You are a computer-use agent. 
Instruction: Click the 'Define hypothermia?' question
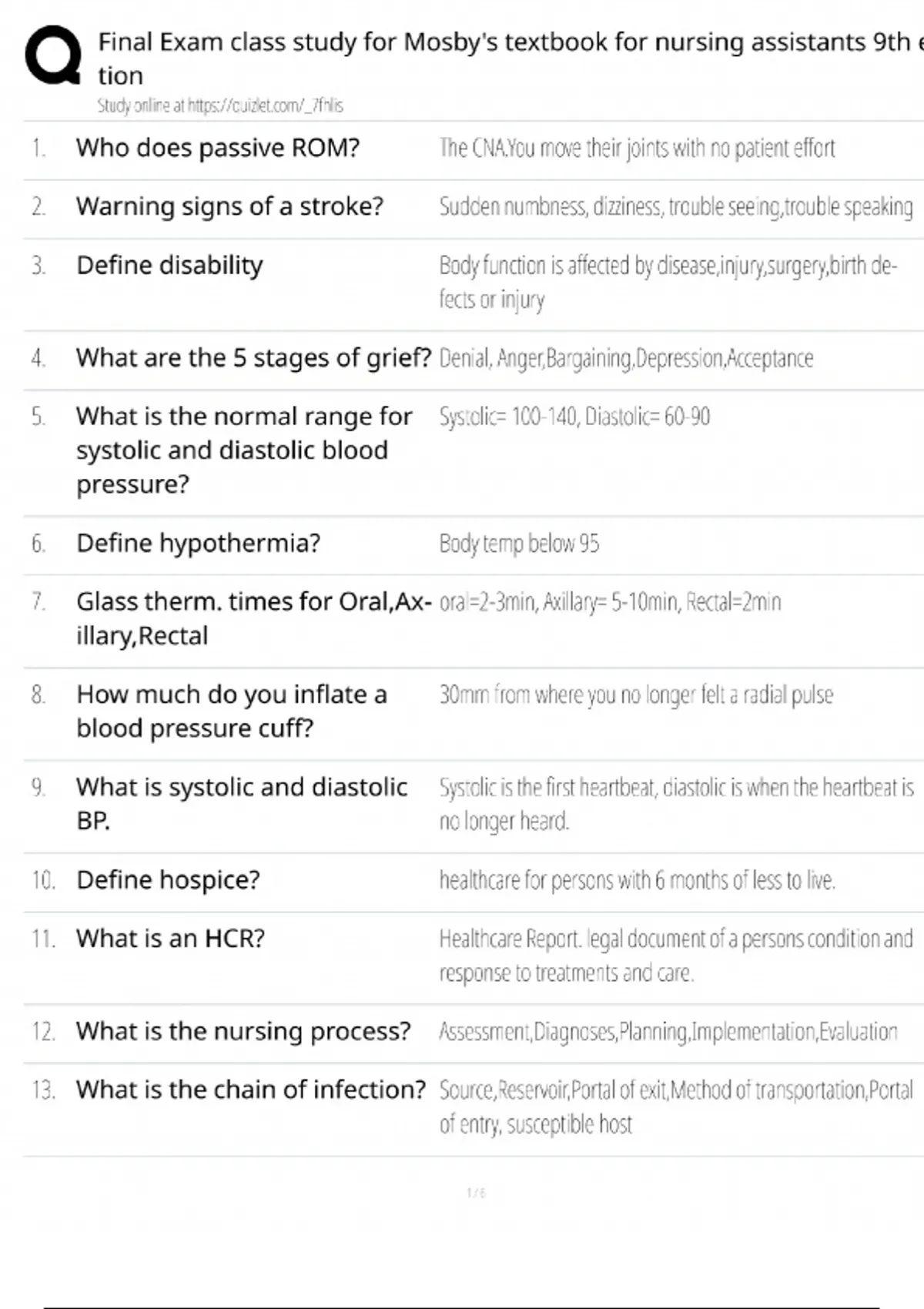click(198, 544)
